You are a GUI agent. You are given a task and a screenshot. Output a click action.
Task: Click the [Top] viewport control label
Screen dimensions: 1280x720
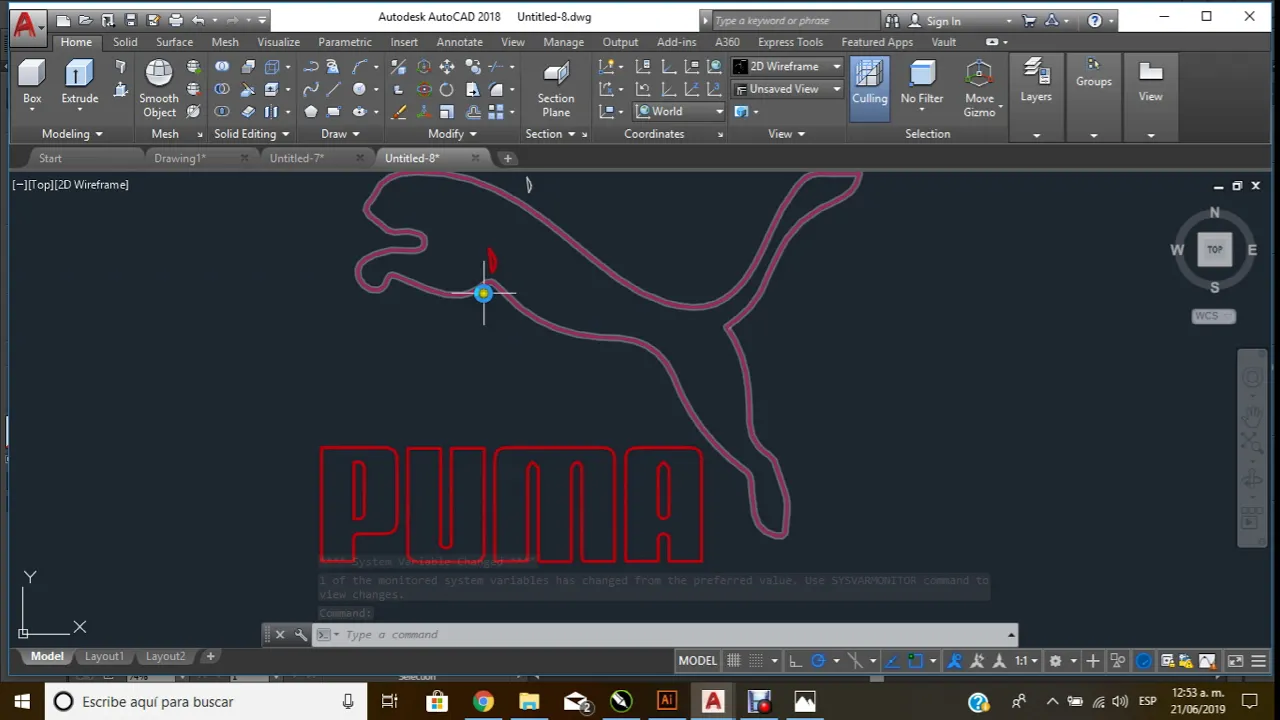coord(40,185)
